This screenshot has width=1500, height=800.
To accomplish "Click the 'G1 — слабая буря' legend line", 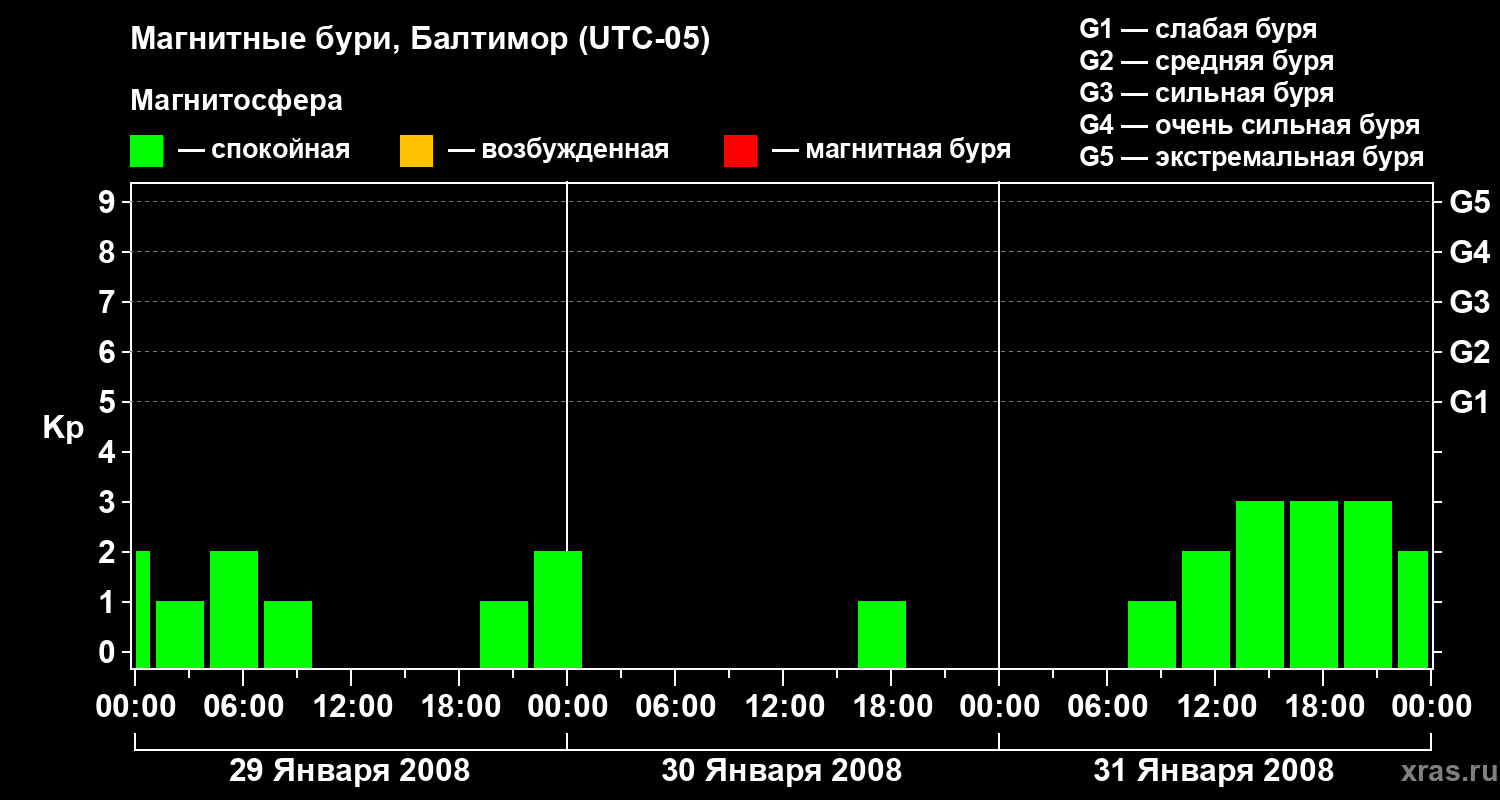I will point(1198,29).
